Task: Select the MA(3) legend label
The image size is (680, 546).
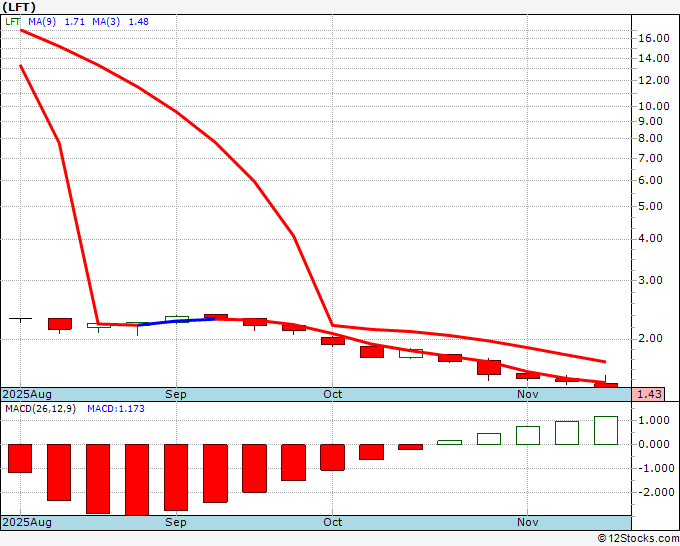Action: 106,22
